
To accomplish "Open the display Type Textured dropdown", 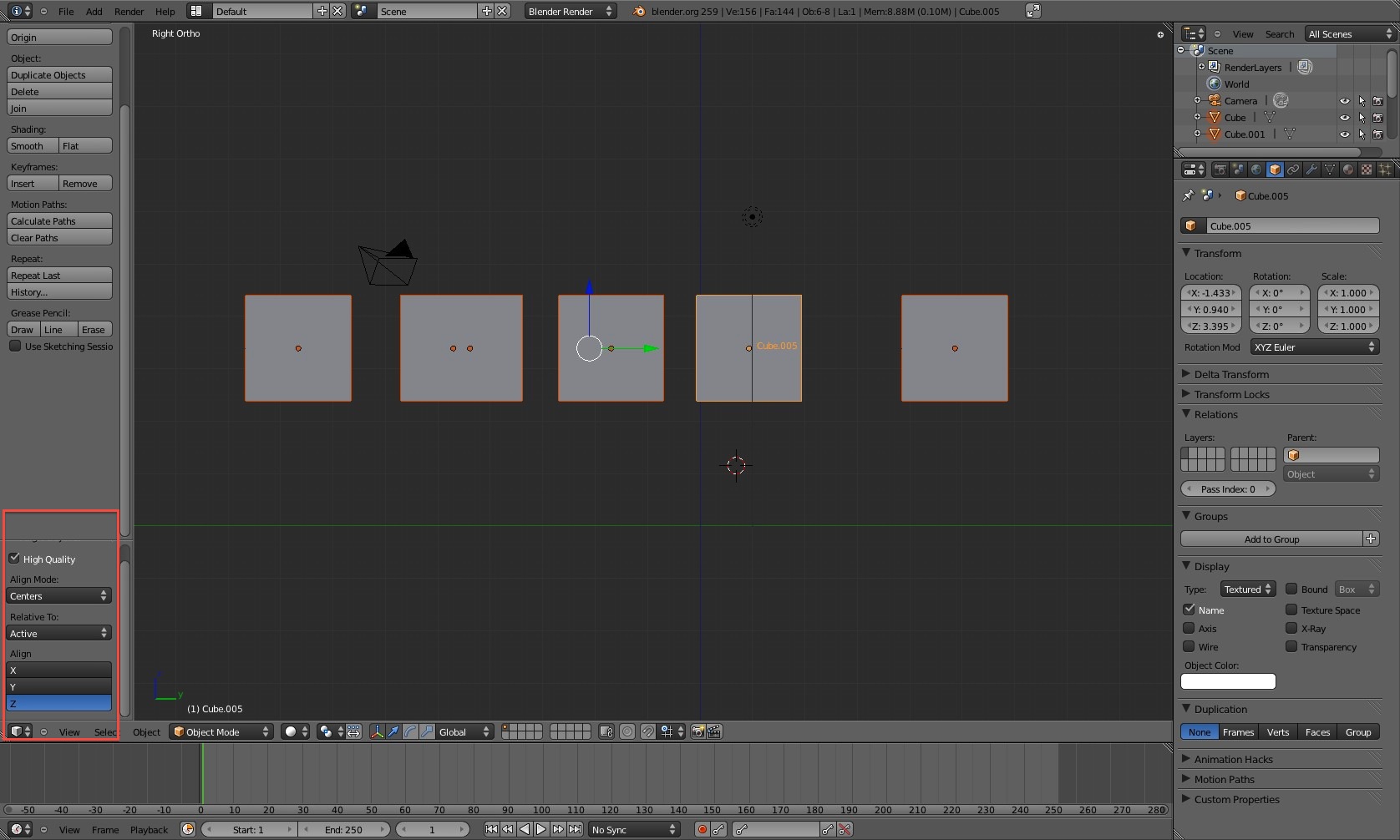I will tap(1248, 589).
